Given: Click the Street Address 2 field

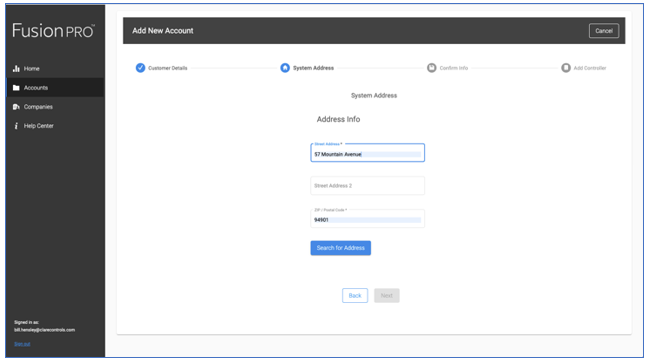Looking at the screenshot, I should click(x=368, y=186).
